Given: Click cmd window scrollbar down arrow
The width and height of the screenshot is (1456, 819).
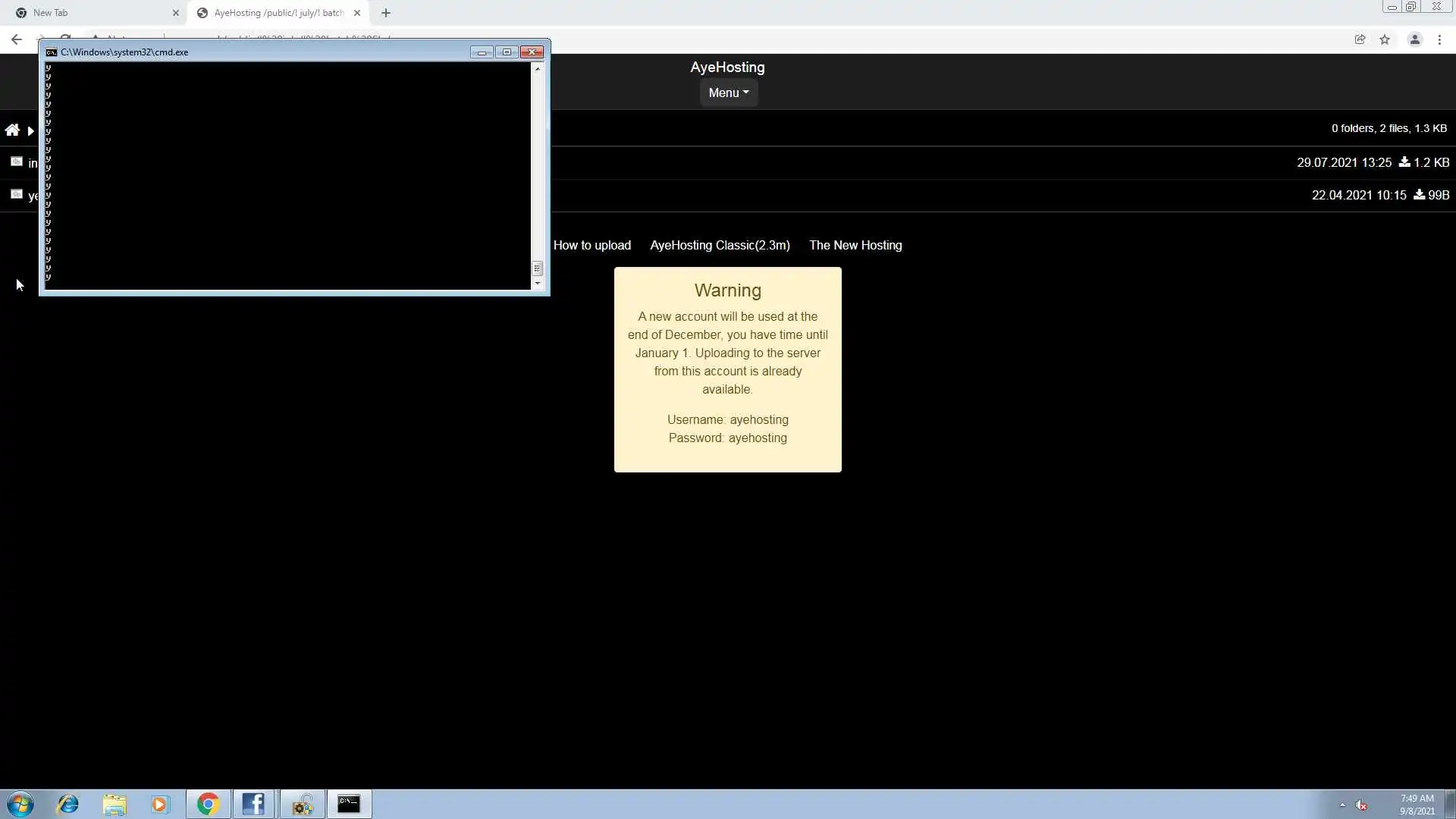Looking at the screenshot, I should [538, 284].
